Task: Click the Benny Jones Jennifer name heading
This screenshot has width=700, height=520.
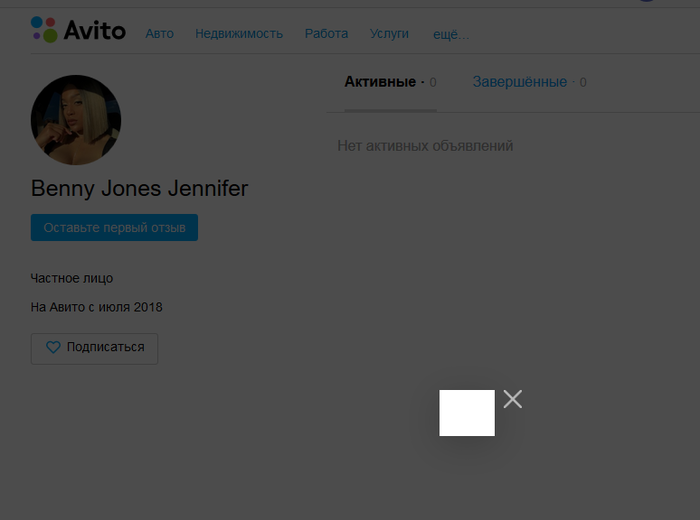Action: (139, 188)
